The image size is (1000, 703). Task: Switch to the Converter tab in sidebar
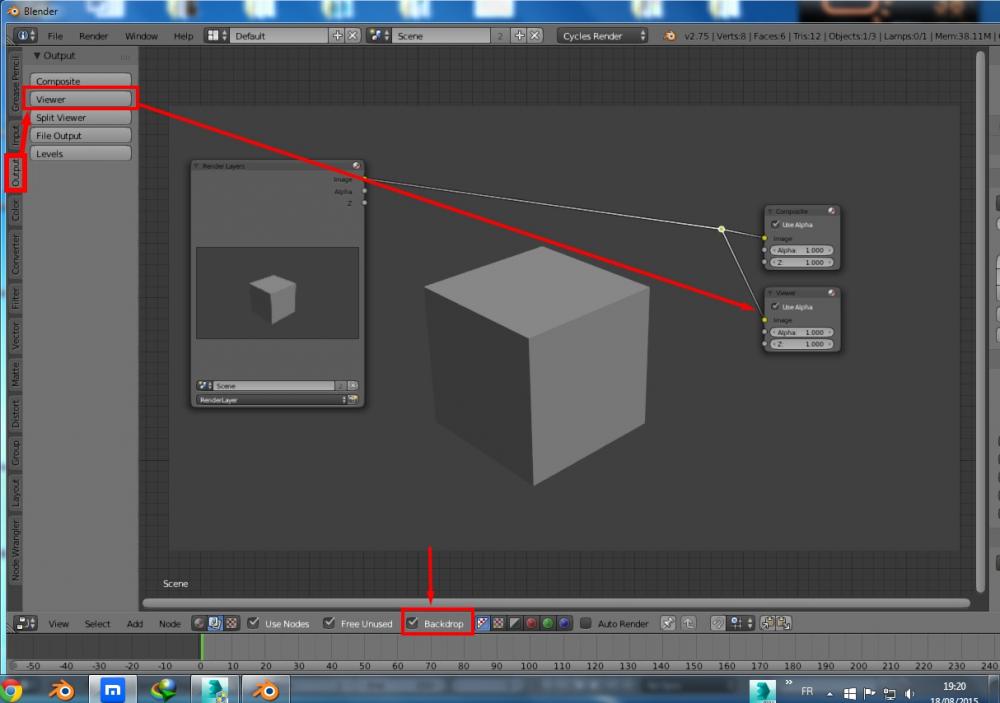pos(15,254)
